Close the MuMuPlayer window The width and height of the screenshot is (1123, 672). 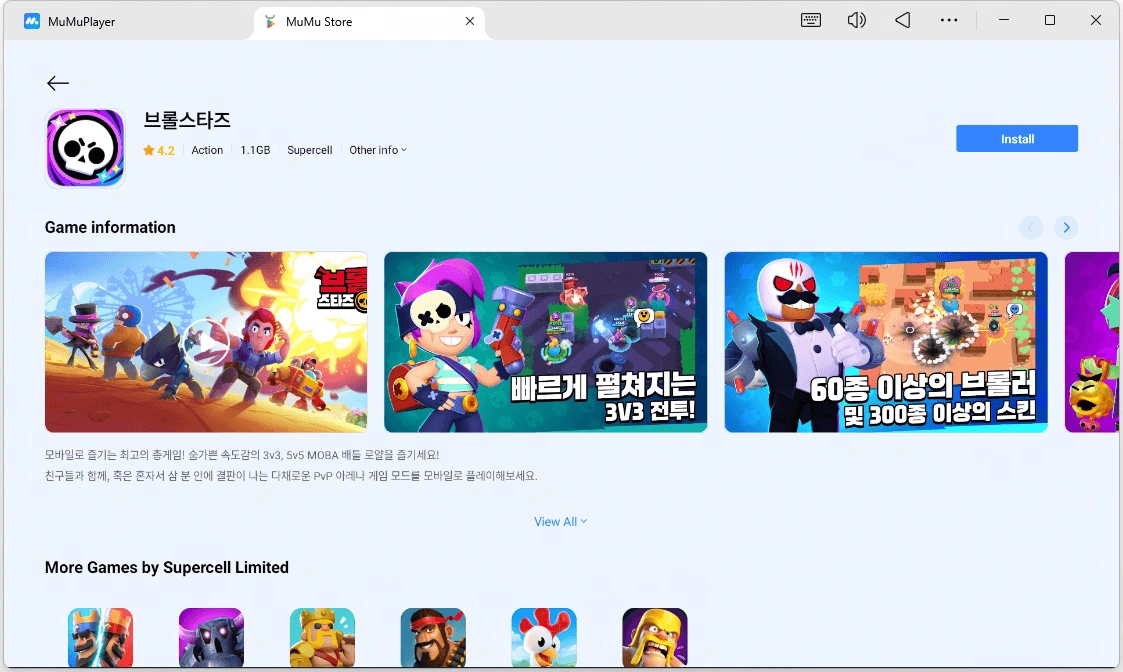1096,21
